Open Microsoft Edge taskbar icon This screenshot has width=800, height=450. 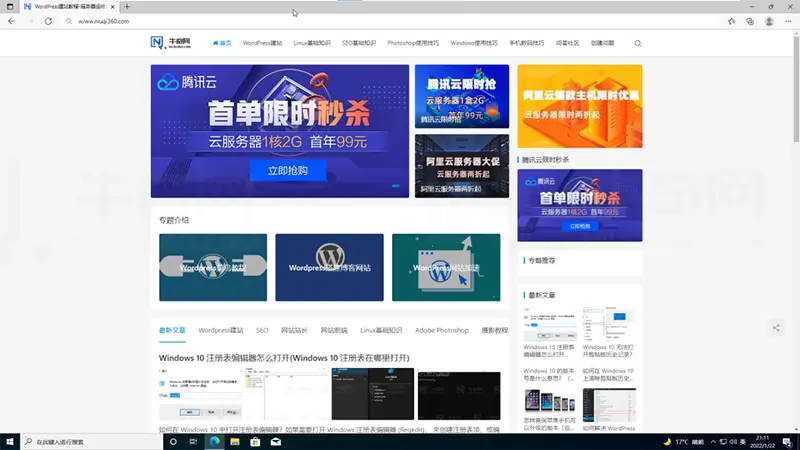point(214,442)
